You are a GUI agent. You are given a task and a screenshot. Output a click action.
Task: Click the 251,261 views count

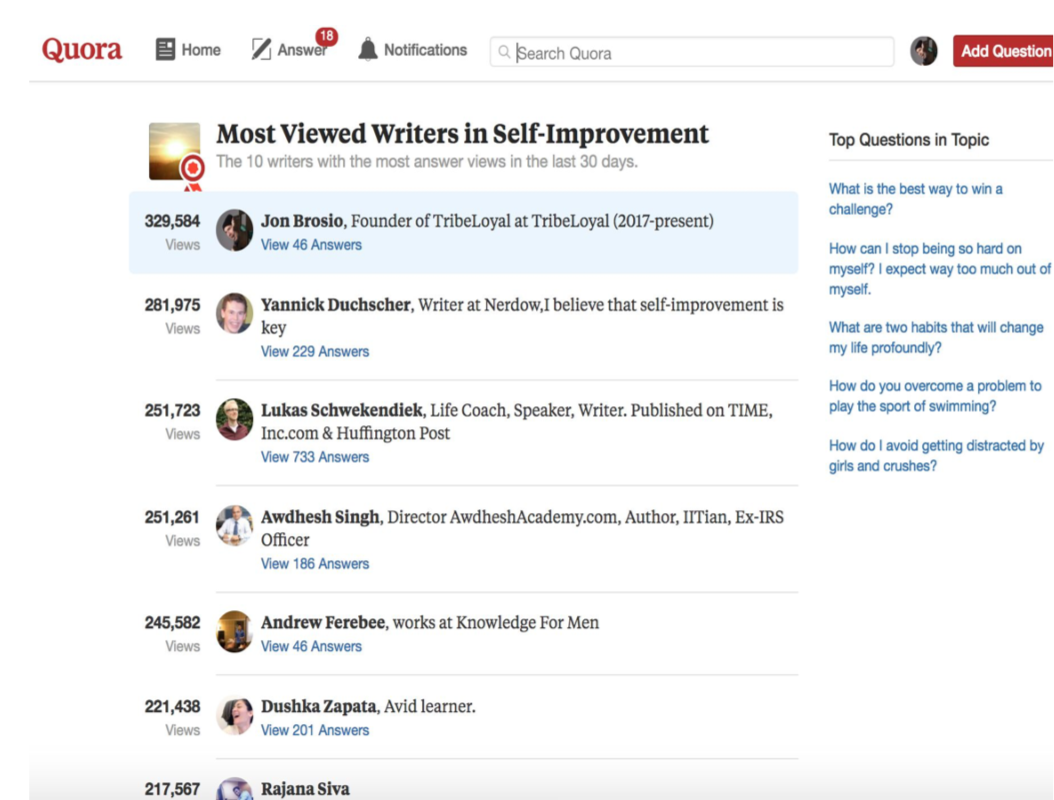[172, 518]
